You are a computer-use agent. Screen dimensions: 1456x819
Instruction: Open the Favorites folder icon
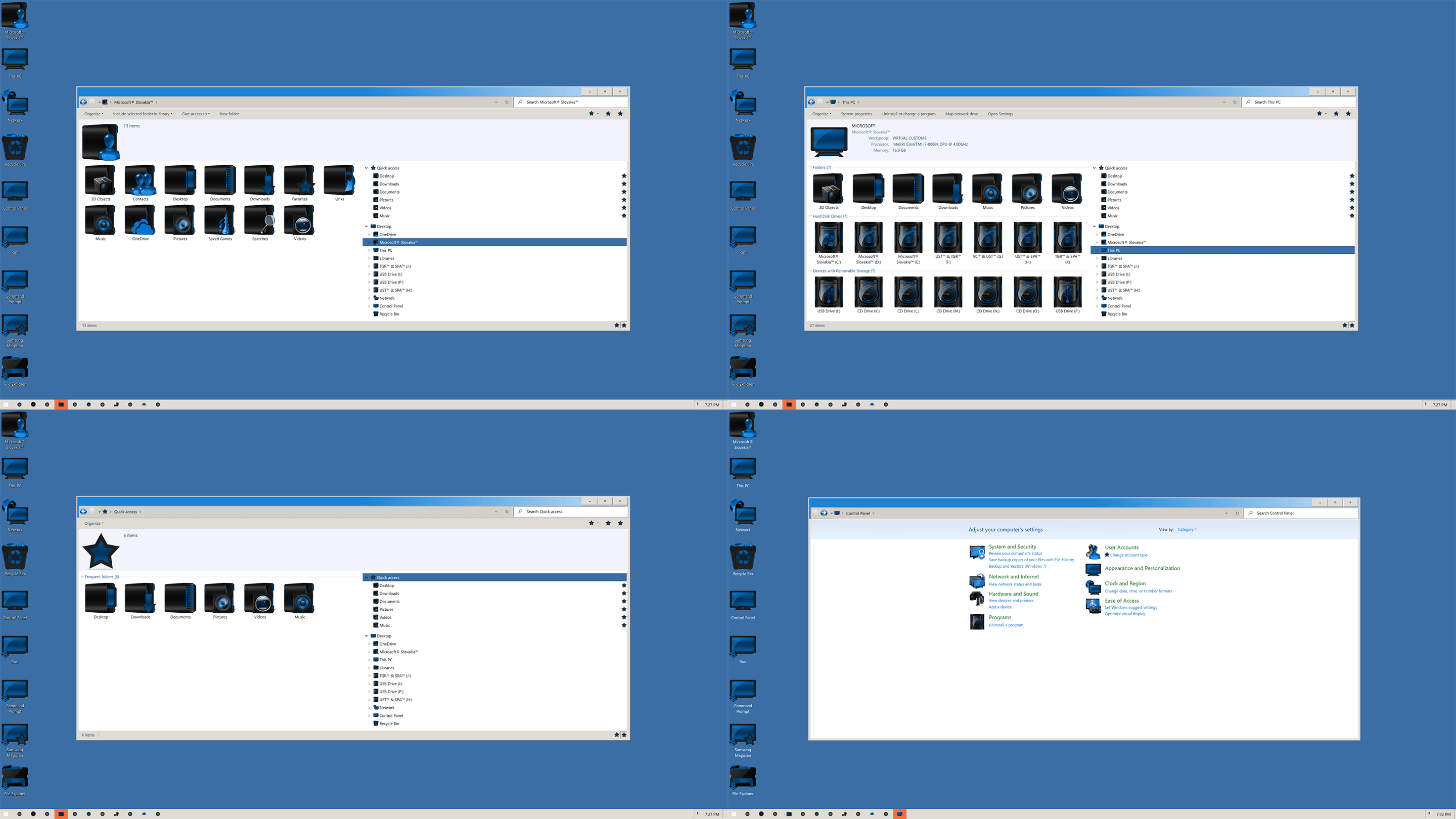(300, 181)
